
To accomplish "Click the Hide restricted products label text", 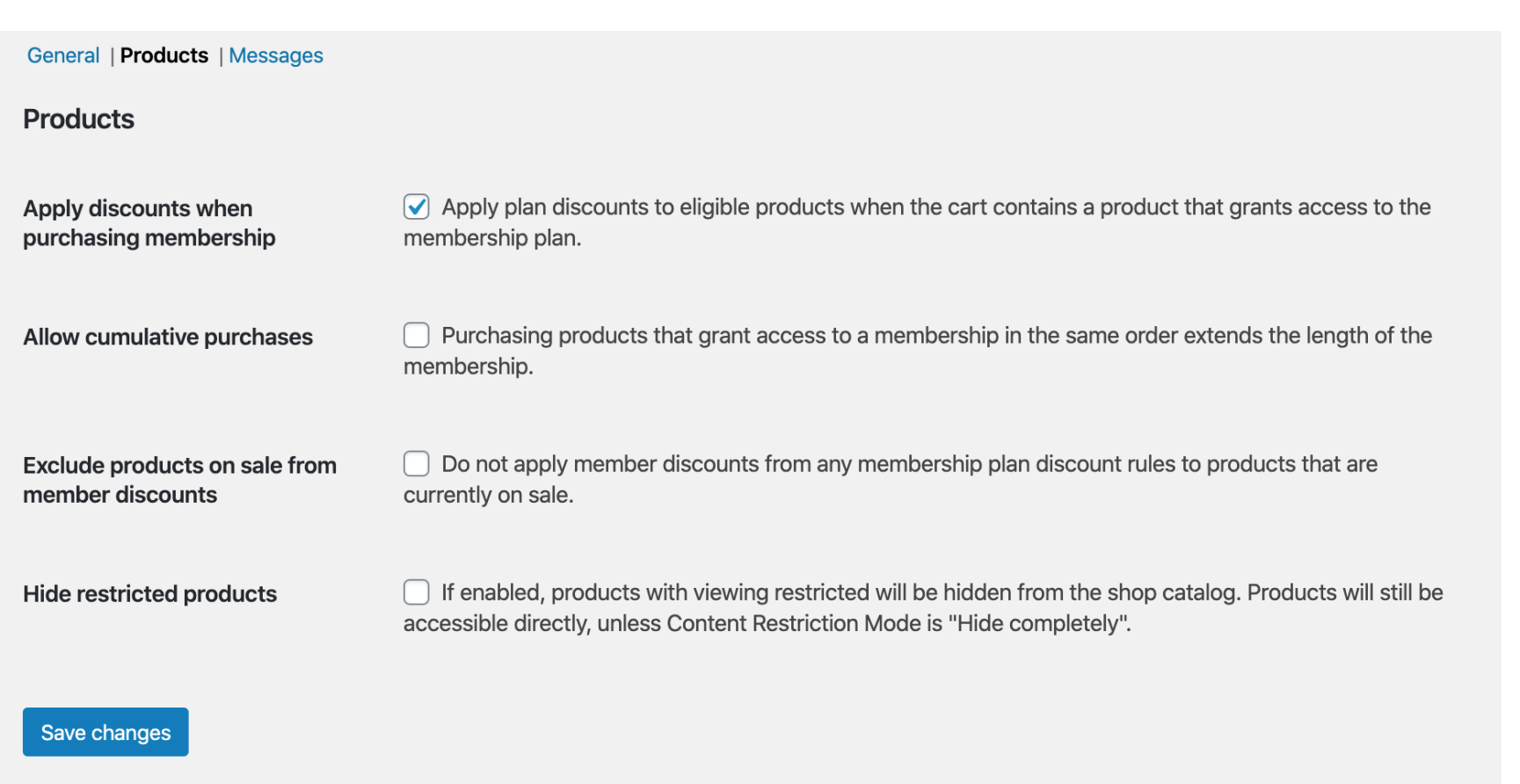I will [149, 593].
